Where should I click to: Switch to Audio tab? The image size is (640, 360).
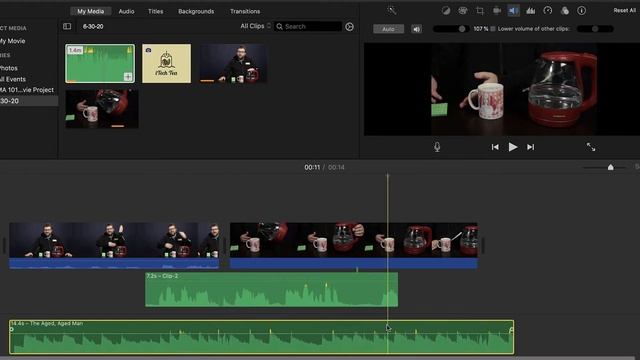point(126,11)
